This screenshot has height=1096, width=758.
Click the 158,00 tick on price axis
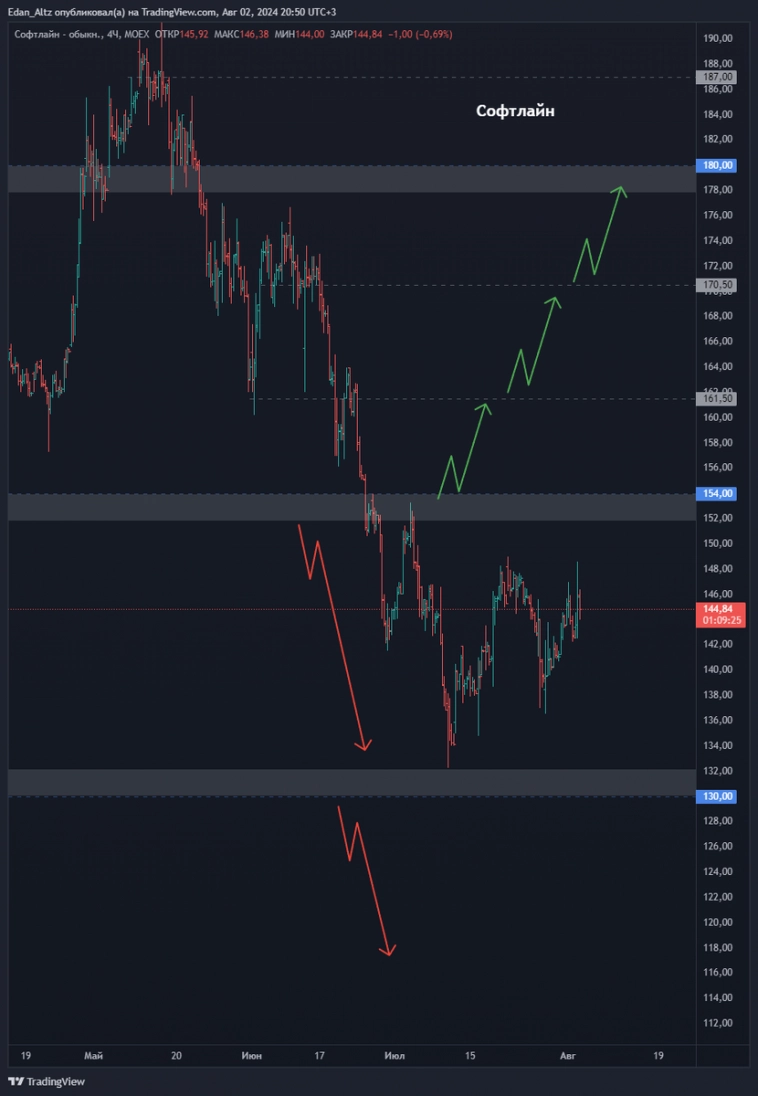point(718,442)
